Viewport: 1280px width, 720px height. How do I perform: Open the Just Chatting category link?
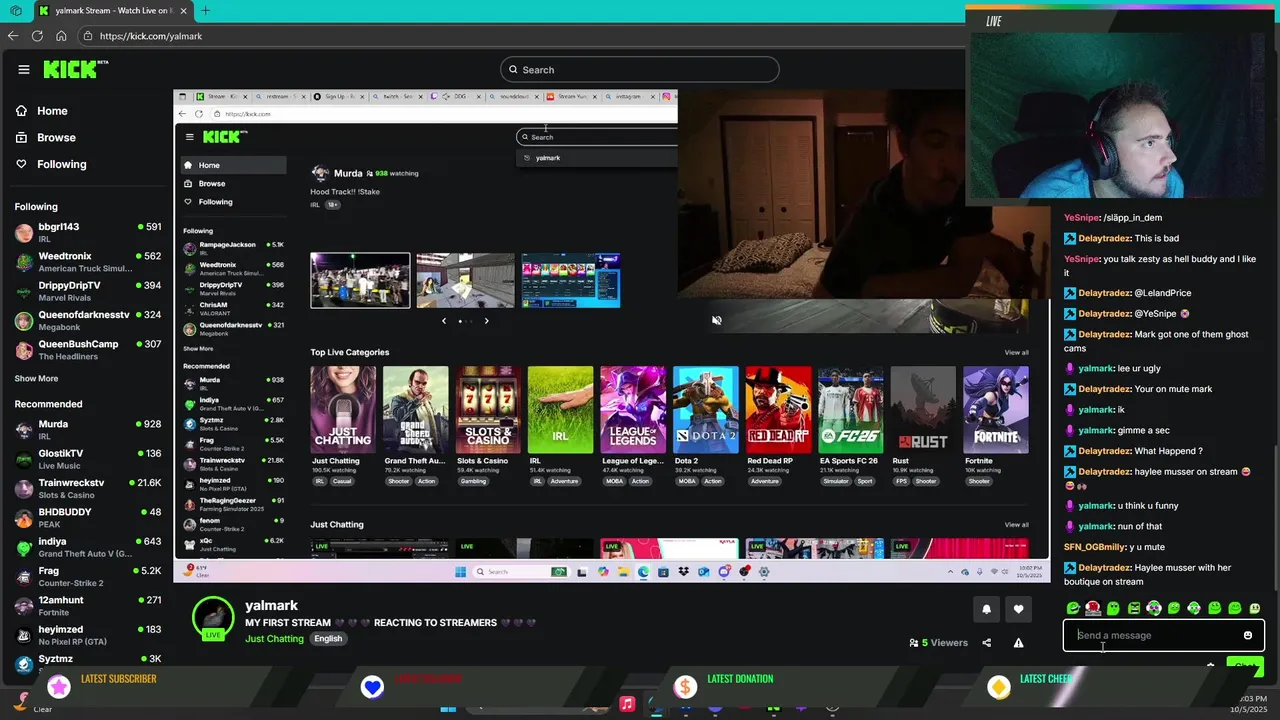(x=274, y=638)
